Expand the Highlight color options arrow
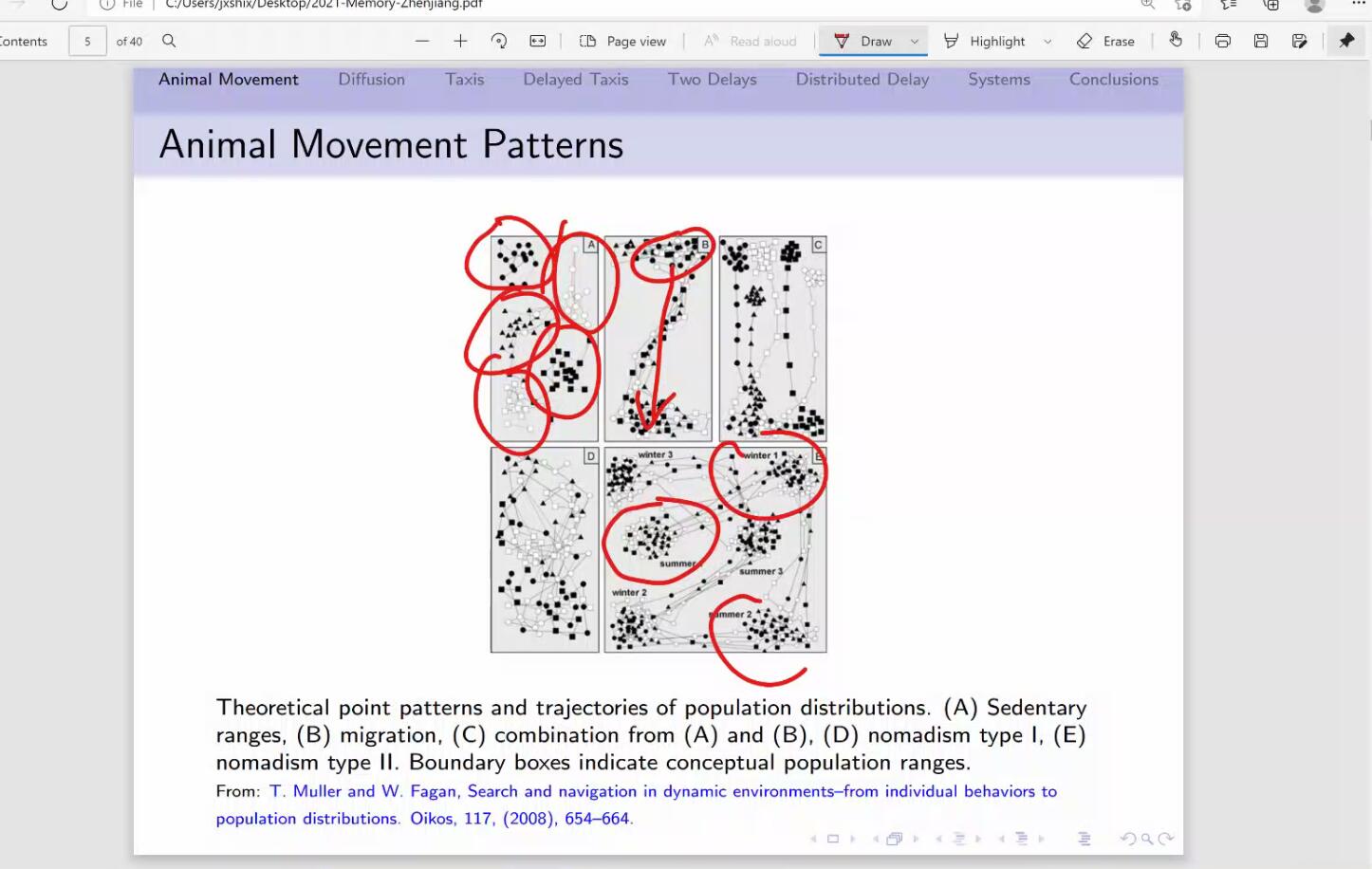1372x869 pixels. 1048,41
